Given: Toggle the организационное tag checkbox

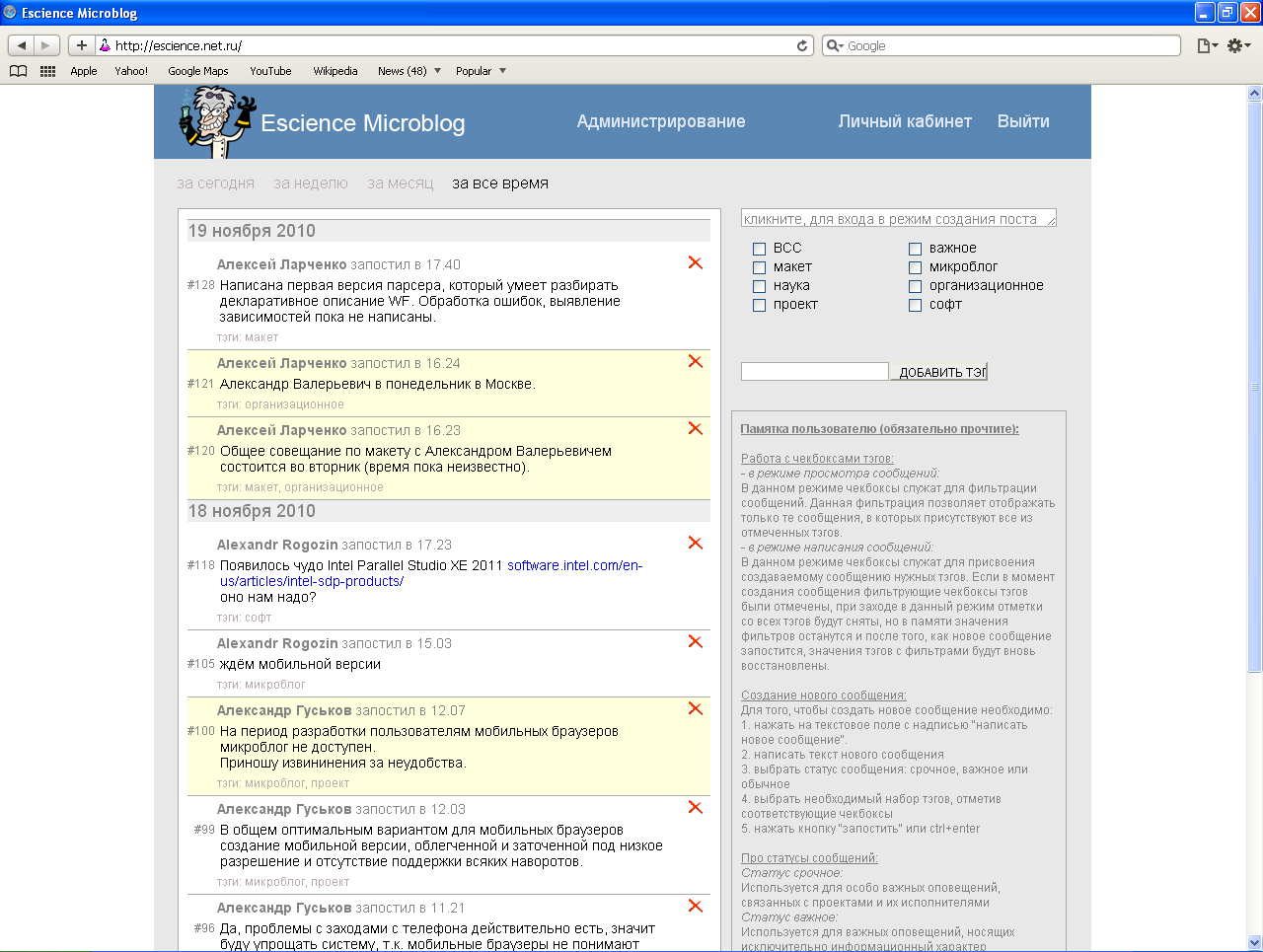Looking at the screenshot, I should click(x=915, y=286).
